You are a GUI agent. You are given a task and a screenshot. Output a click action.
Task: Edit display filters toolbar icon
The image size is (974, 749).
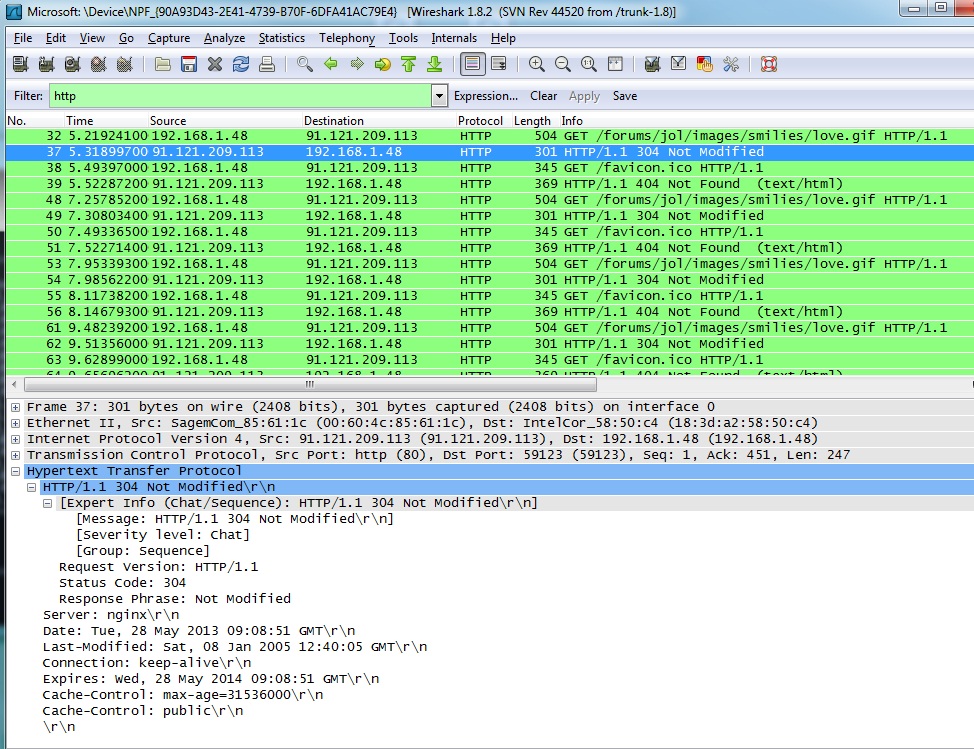[678, 64]
